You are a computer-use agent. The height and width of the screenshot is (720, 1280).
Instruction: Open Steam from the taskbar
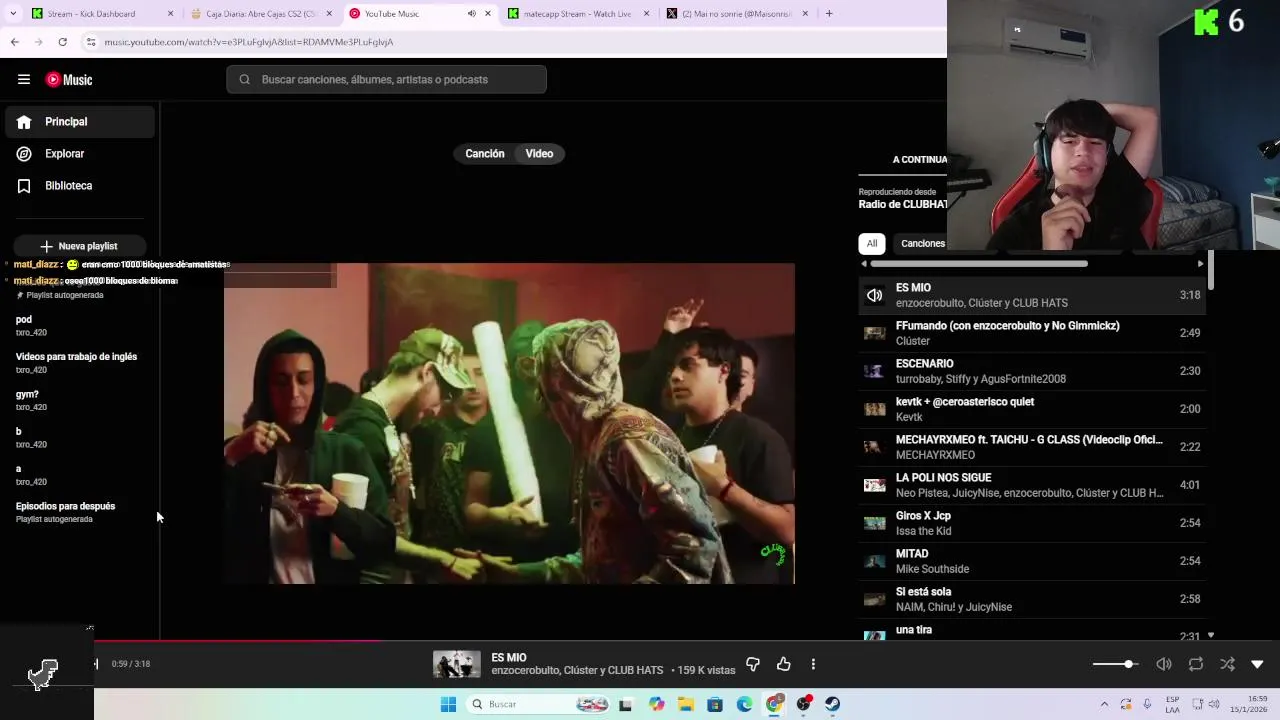pyautogui.click(x=832, y=704)
